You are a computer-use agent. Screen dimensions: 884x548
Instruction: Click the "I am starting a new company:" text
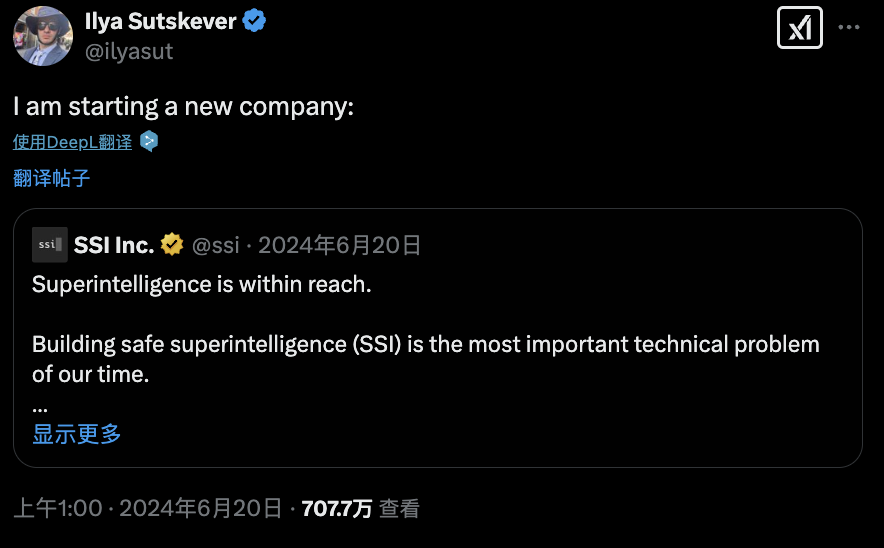pos(183,107)
